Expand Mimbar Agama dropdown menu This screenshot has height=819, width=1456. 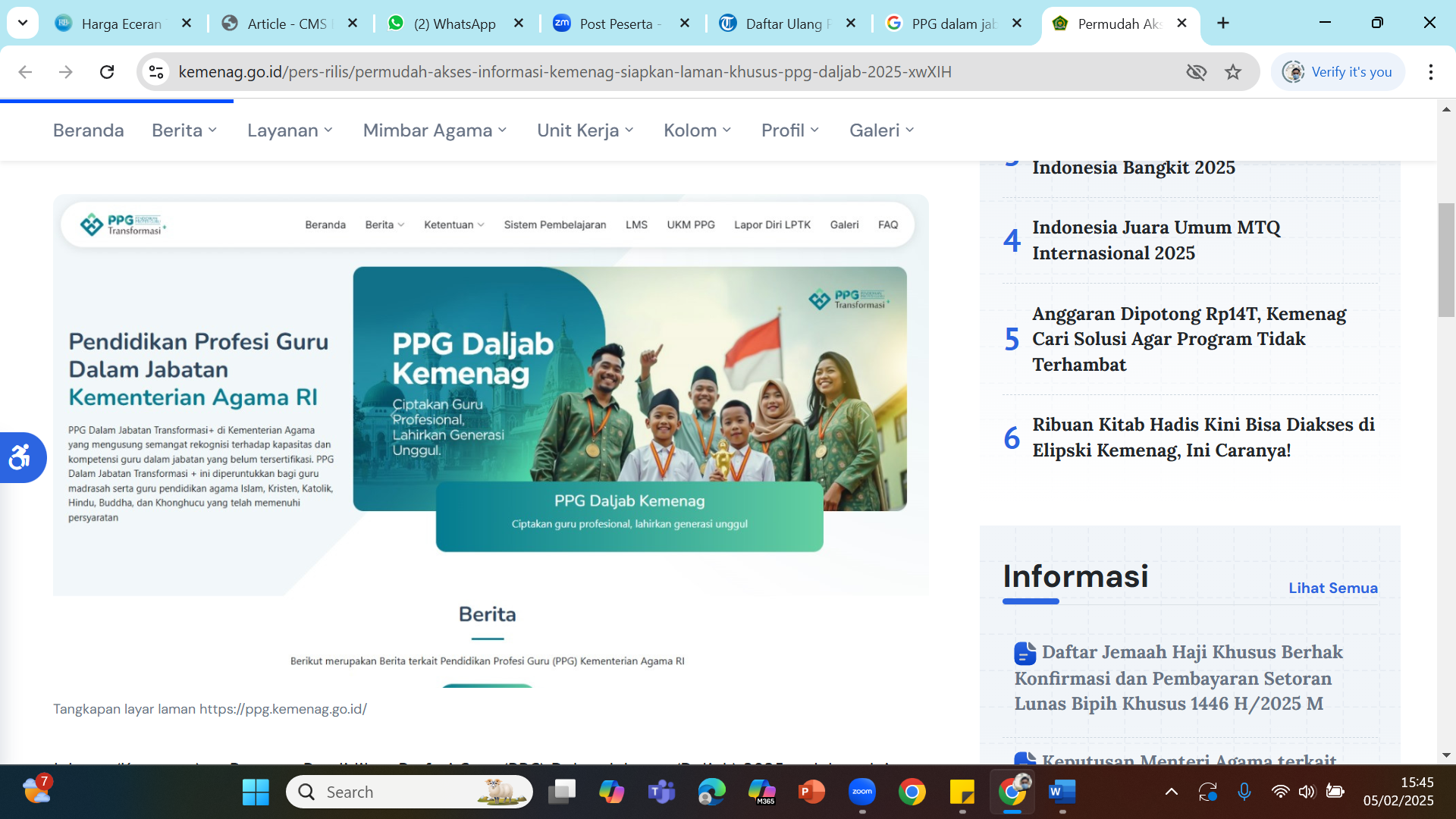pyautogui.click(x=435, y=130)
